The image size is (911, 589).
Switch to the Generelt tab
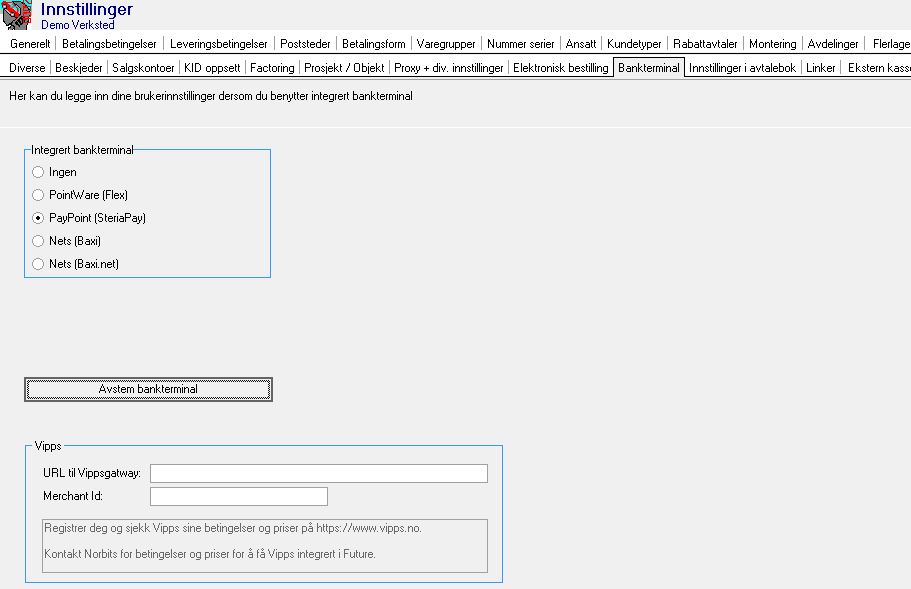(x=30, y=44)
